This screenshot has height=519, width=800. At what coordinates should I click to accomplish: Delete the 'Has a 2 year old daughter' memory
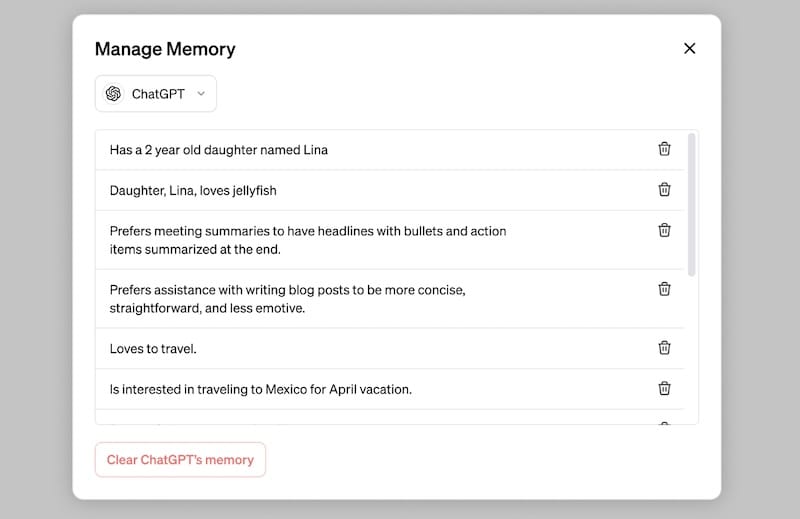coord(664,149)
